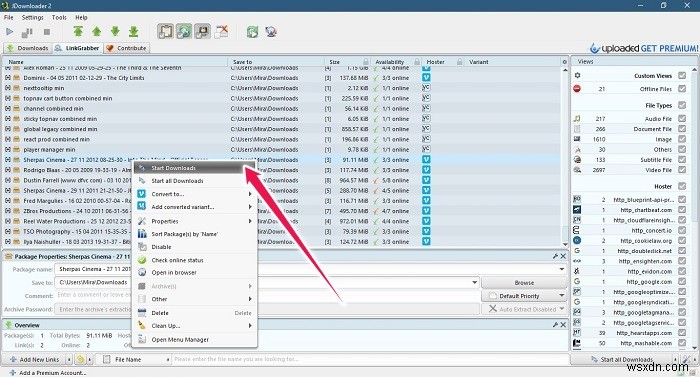
Task: Click the Move Down green arrow icon
Action: coord(115,31)
